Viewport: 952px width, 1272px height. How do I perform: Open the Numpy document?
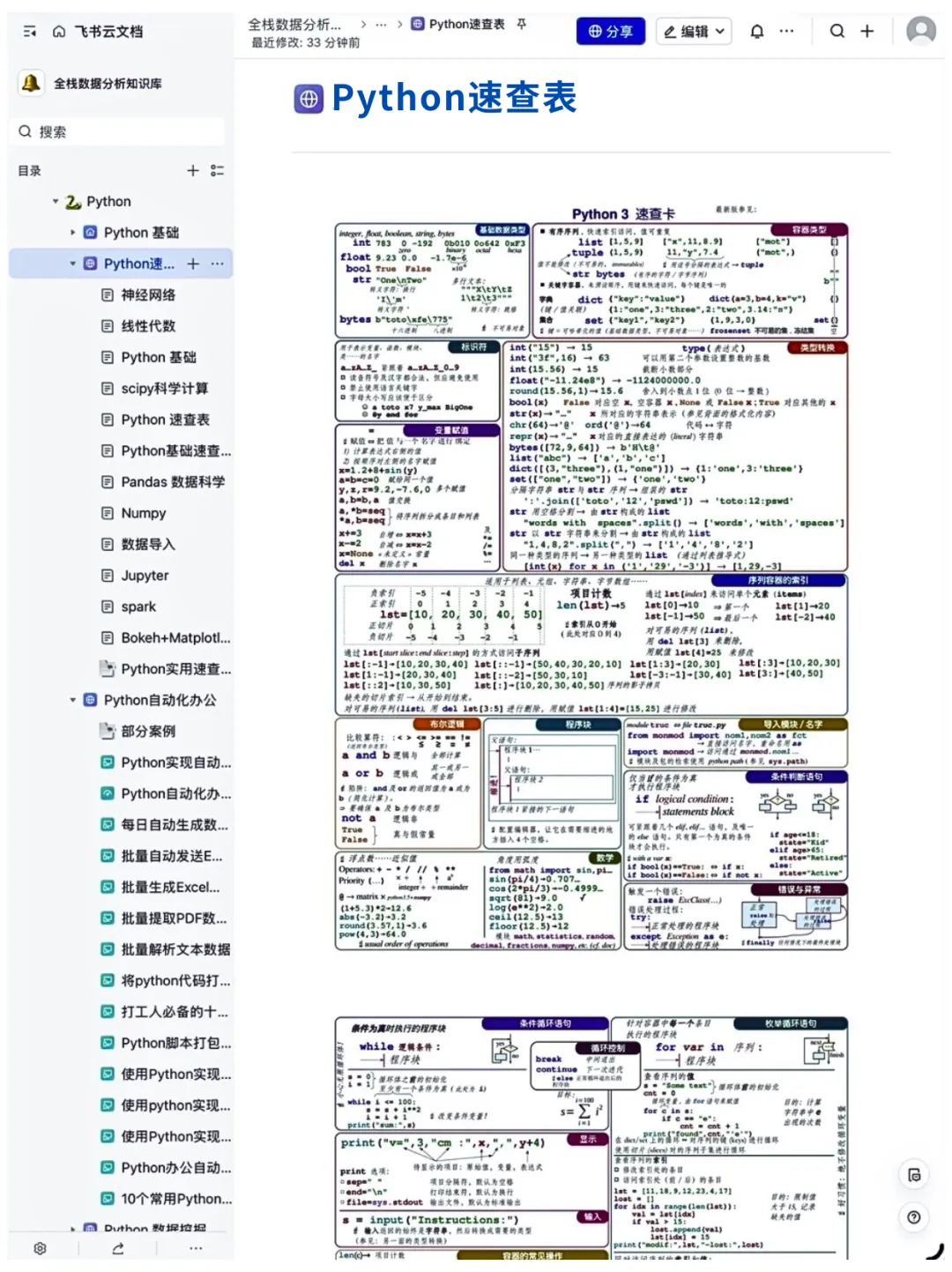pos(144,513)
